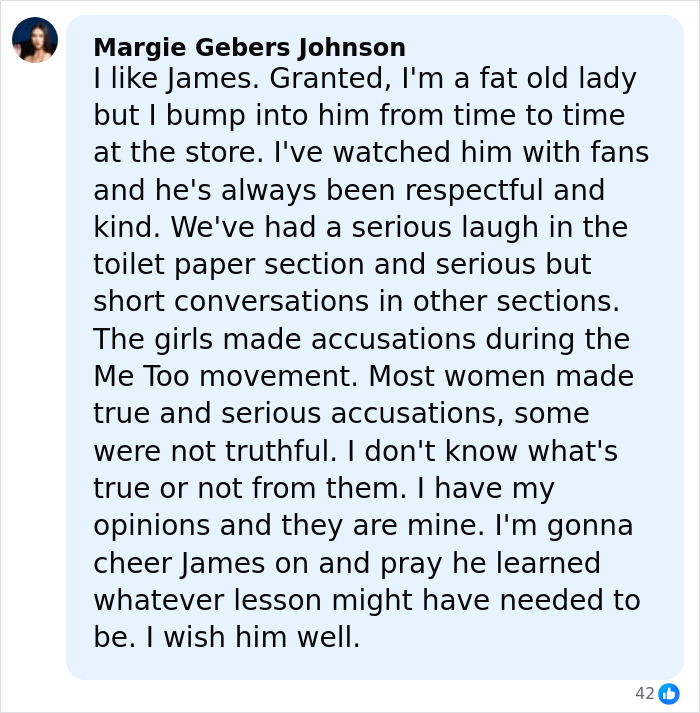Click the reaction count 42
Viewport: 700px width, 713px height.
point(644,693)
